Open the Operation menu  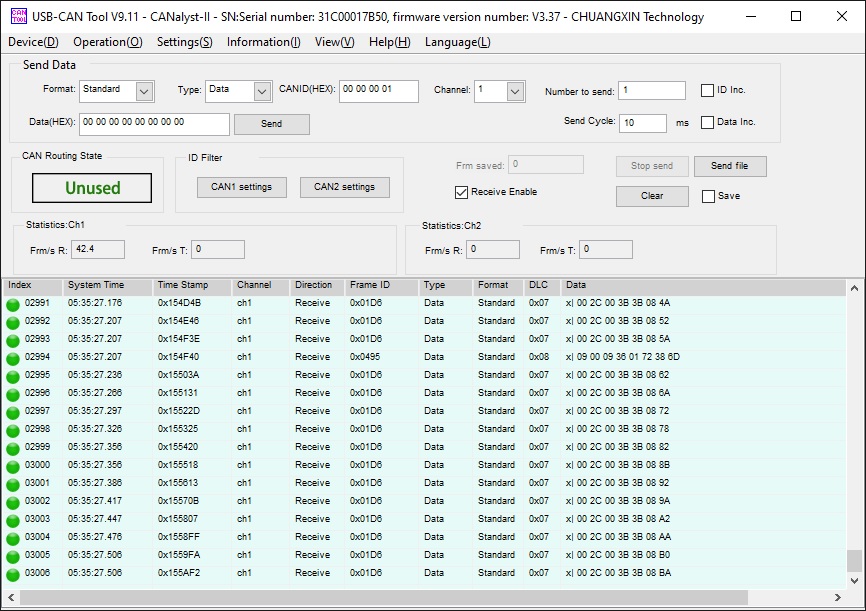(108, 42)
